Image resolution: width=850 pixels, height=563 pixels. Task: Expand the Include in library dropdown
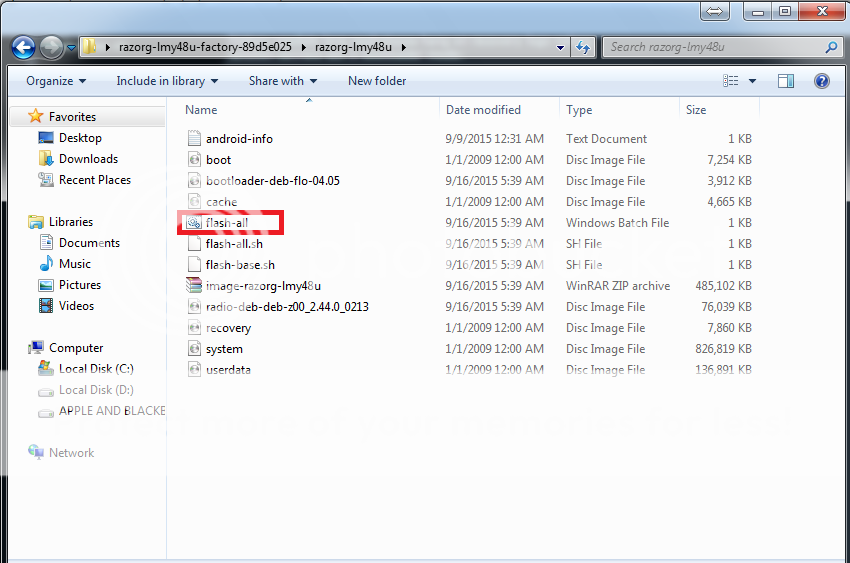pos(168,81)
